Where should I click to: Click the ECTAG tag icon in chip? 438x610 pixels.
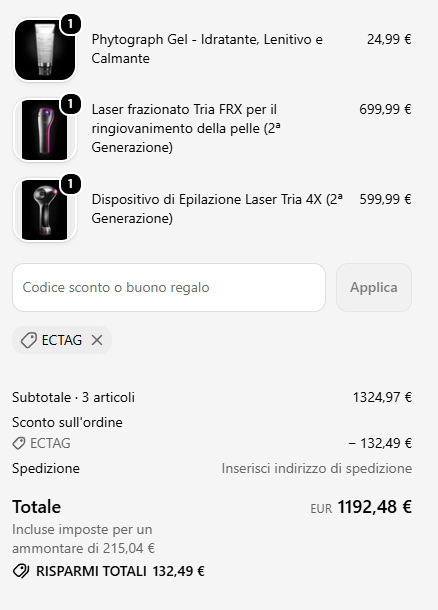coord(28,340)
